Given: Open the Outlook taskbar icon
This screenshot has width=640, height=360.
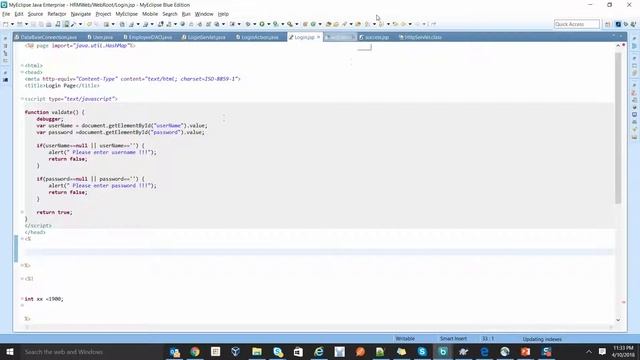Looking at the screenshot, I should pyautogui.click(x=175, y=352).
